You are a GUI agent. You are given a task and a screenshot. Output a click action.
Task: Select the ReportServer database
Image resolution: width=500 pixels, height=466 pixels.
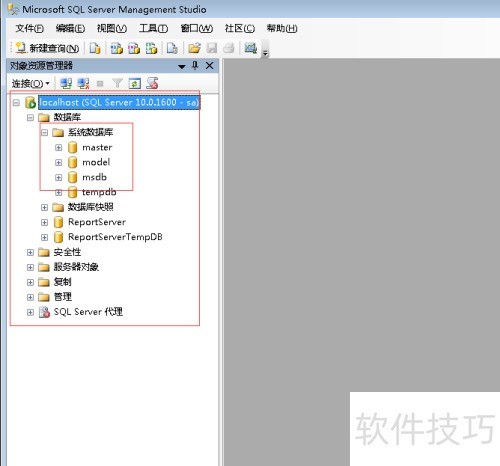pos(97,222)
